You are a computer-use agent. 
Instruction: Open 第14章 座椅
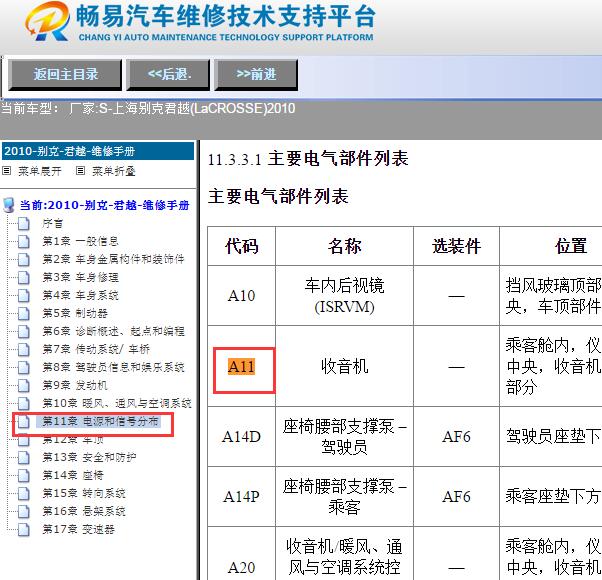(73, 476)
